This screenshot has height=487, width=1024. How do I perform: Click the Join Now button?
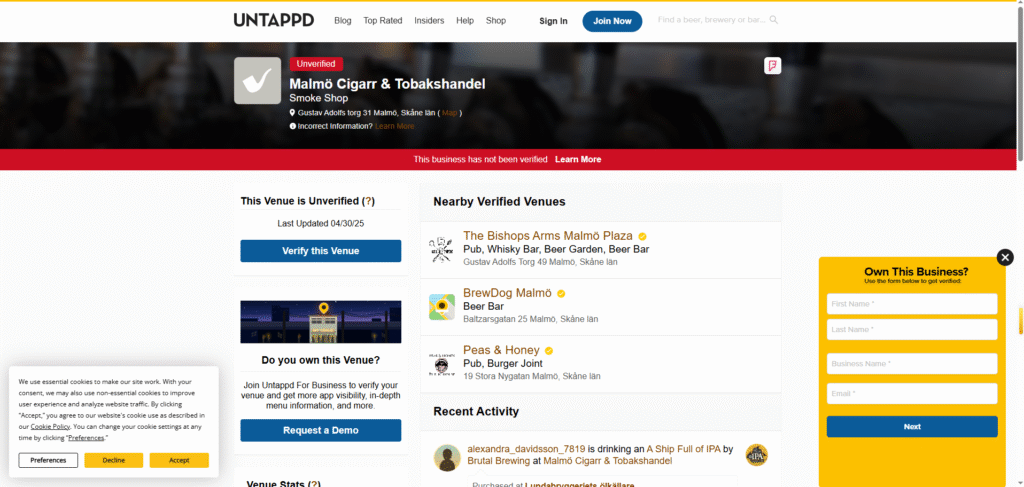[x=612, y=21]
